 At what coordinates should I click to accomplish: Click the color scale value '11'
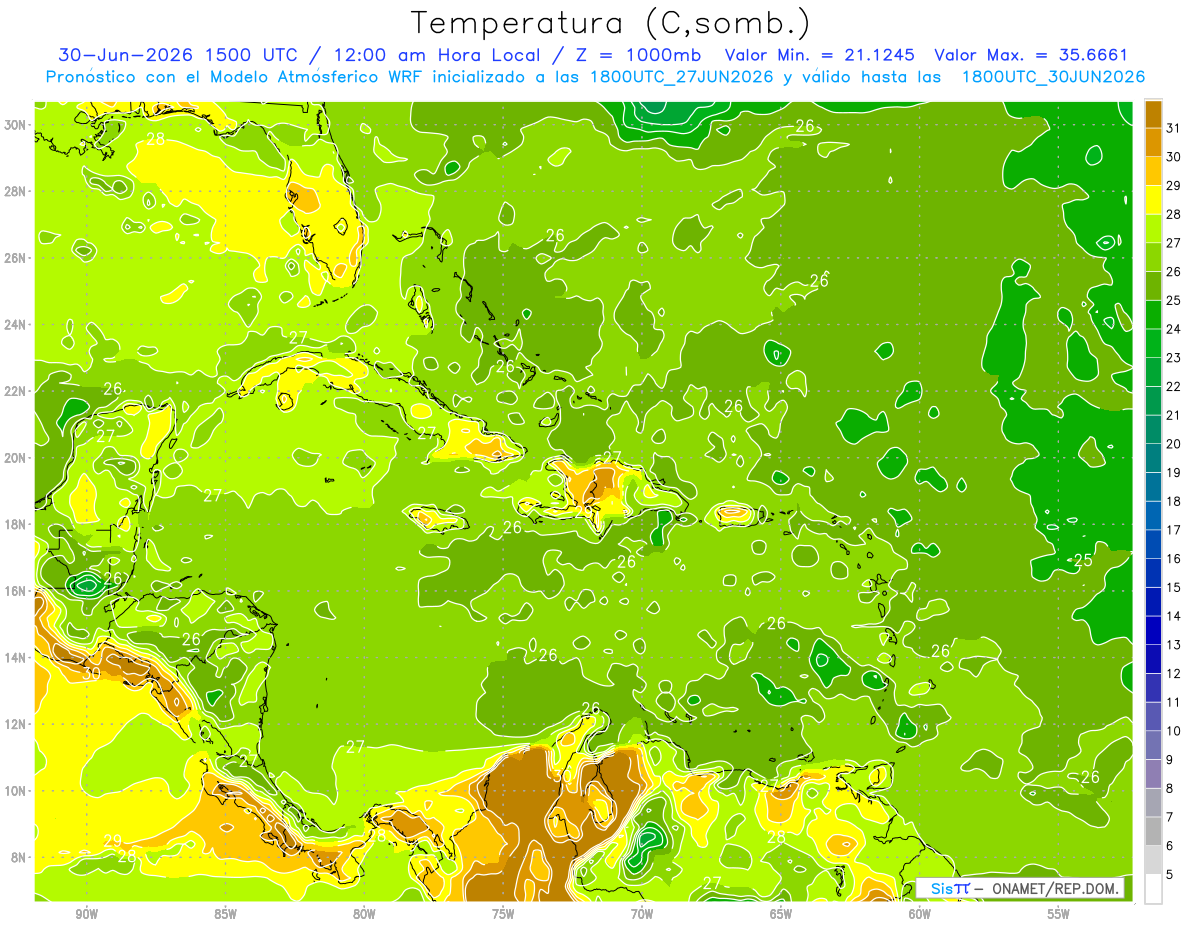click(1174, 702)
